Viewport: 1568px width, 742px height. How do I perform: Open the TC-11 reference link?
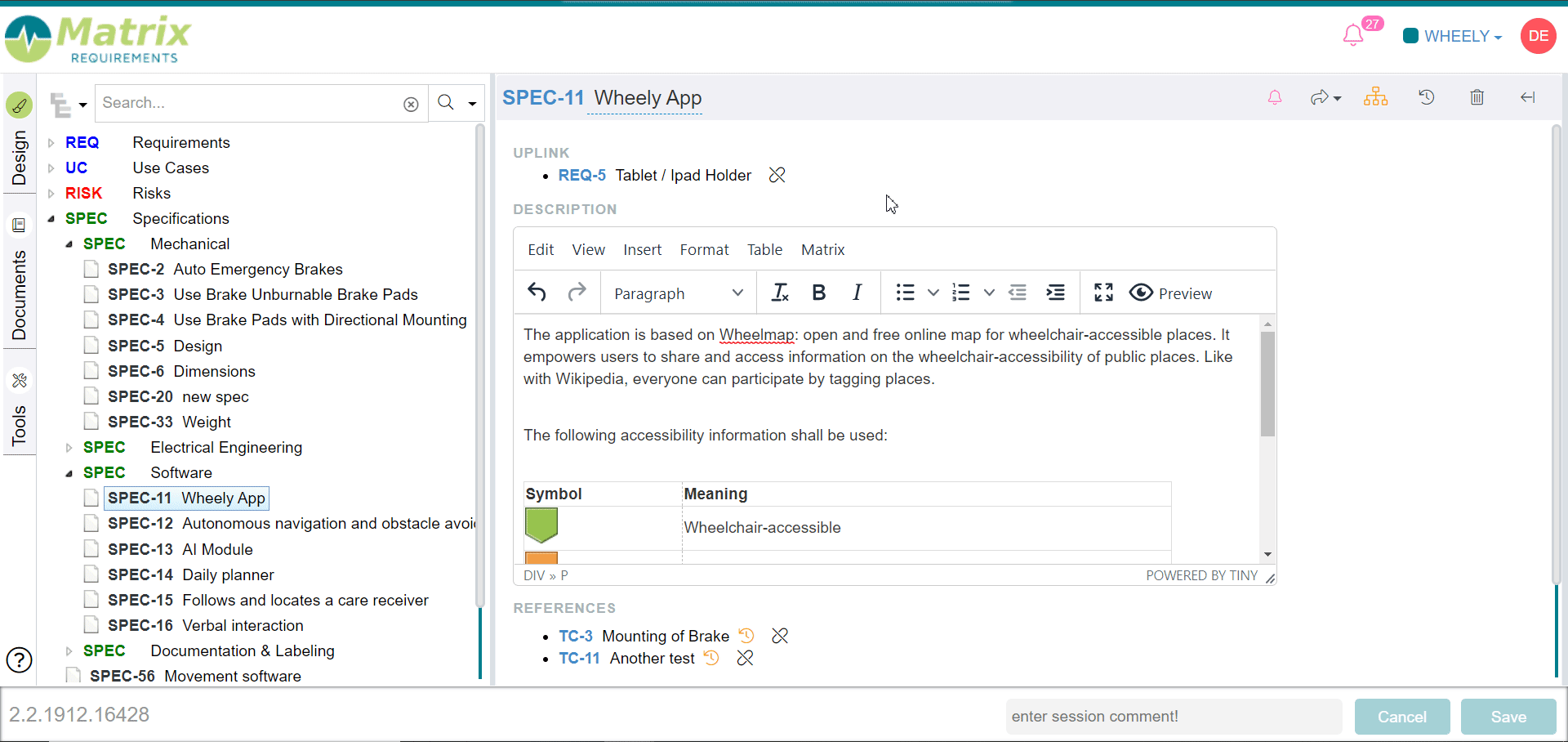point(580,658)
